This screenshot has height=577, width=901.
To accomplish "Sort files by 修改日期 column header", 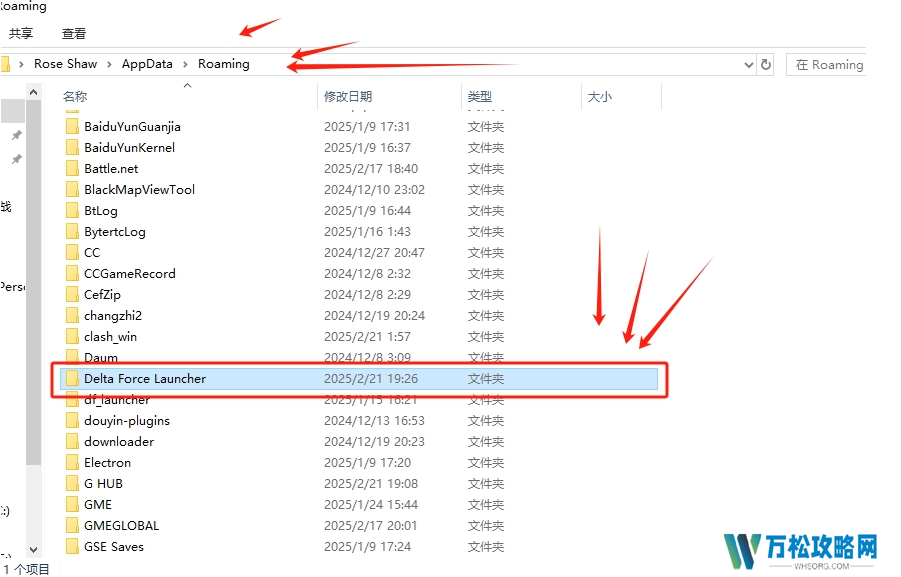I will point(348,97).
